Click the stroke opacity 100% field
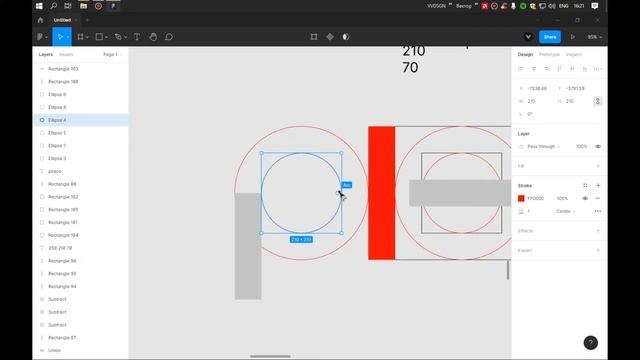Screen dimensions: 640x360 click(562, 198)
